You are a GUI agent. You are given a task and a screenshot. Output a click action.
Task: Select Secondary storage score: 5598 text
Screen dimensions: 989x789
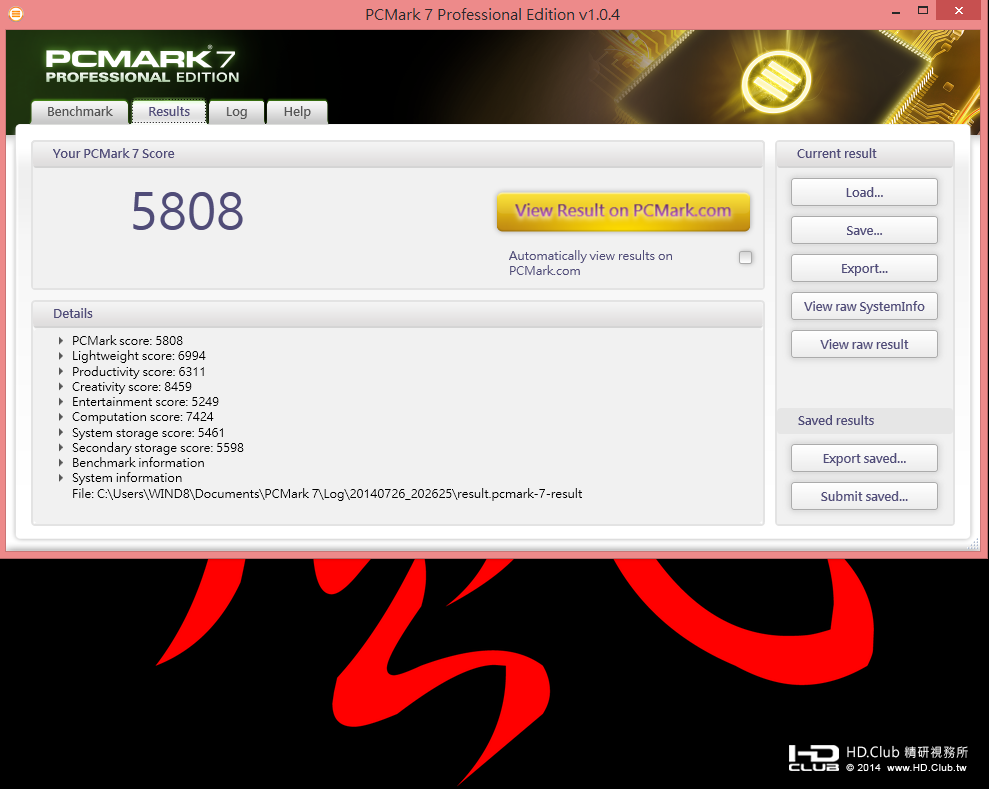pyautogui.click(x=158, y=448)
